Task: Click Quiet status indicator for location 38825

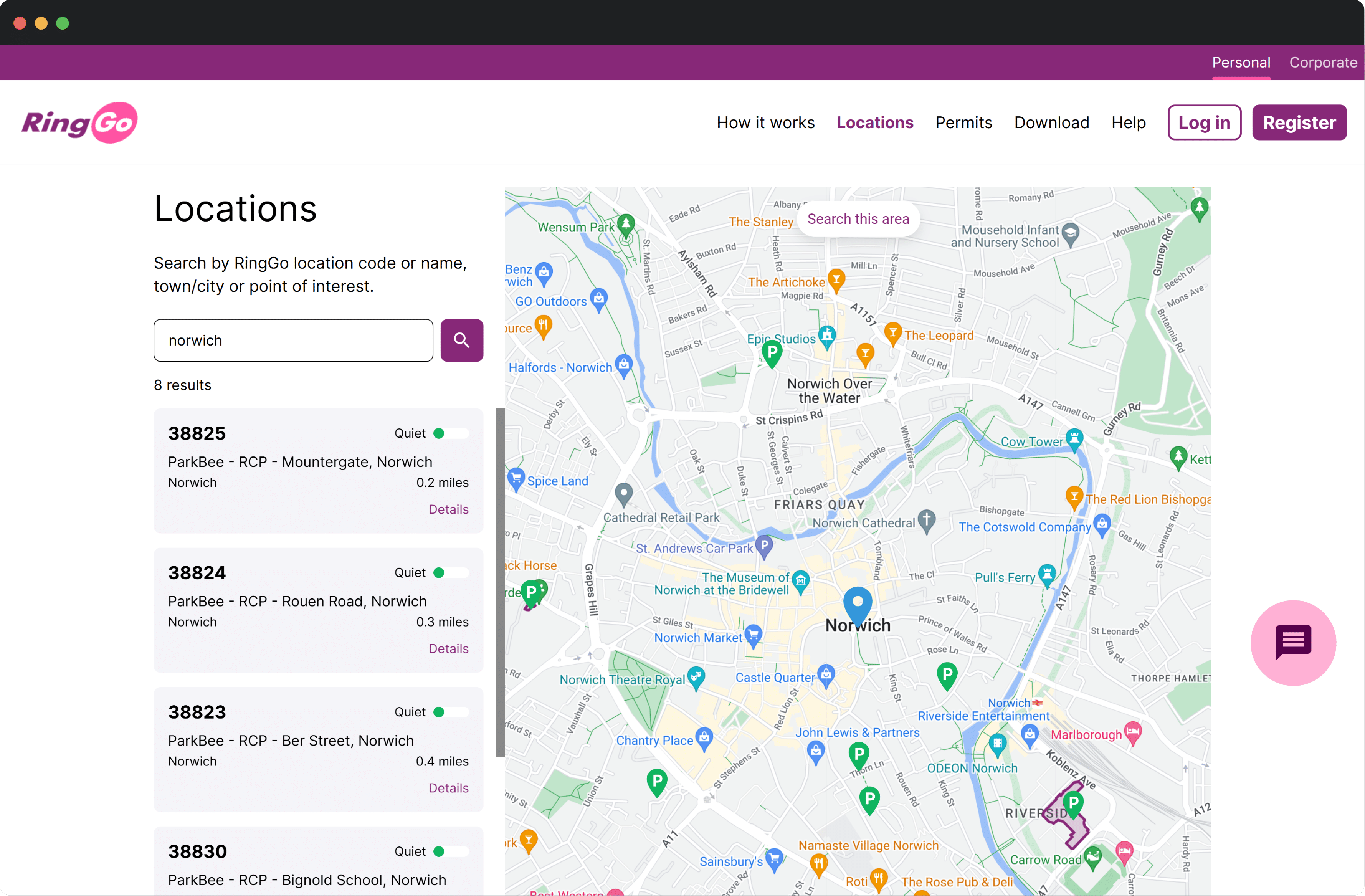Action: (439, 433)
